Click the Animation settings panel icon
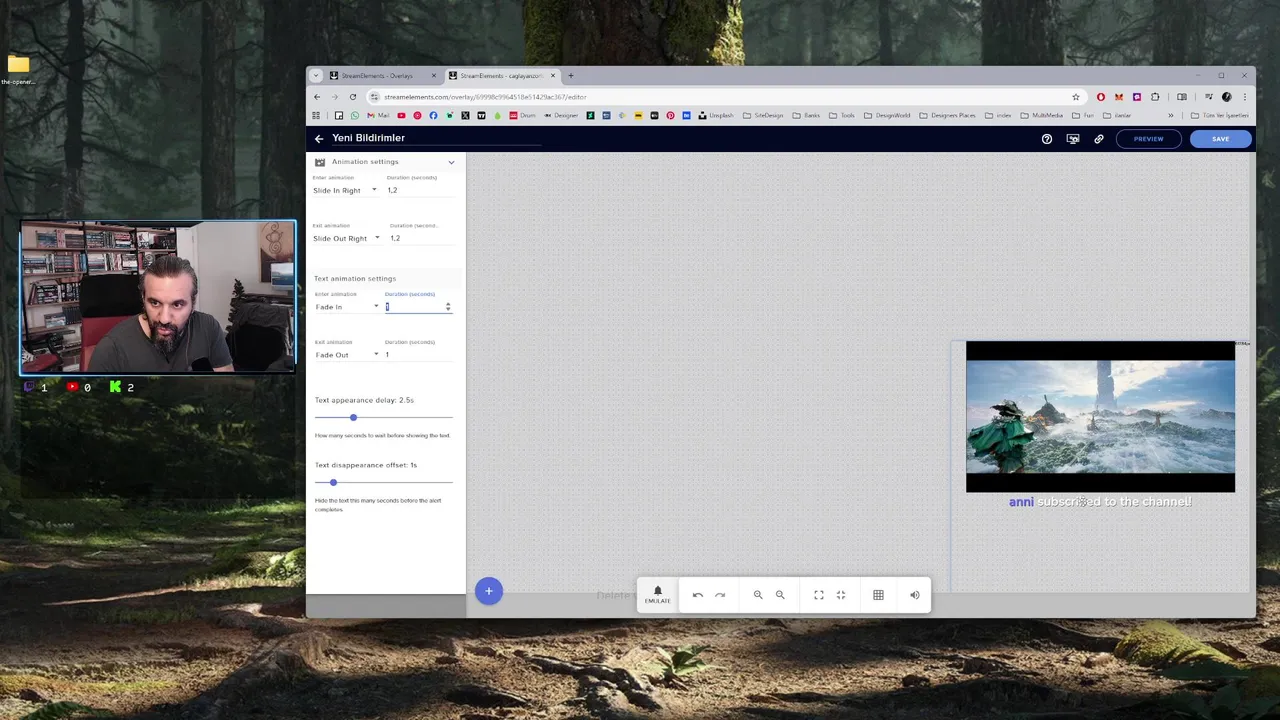This screenshot has width=1280, height=720. tap(320, 162)
